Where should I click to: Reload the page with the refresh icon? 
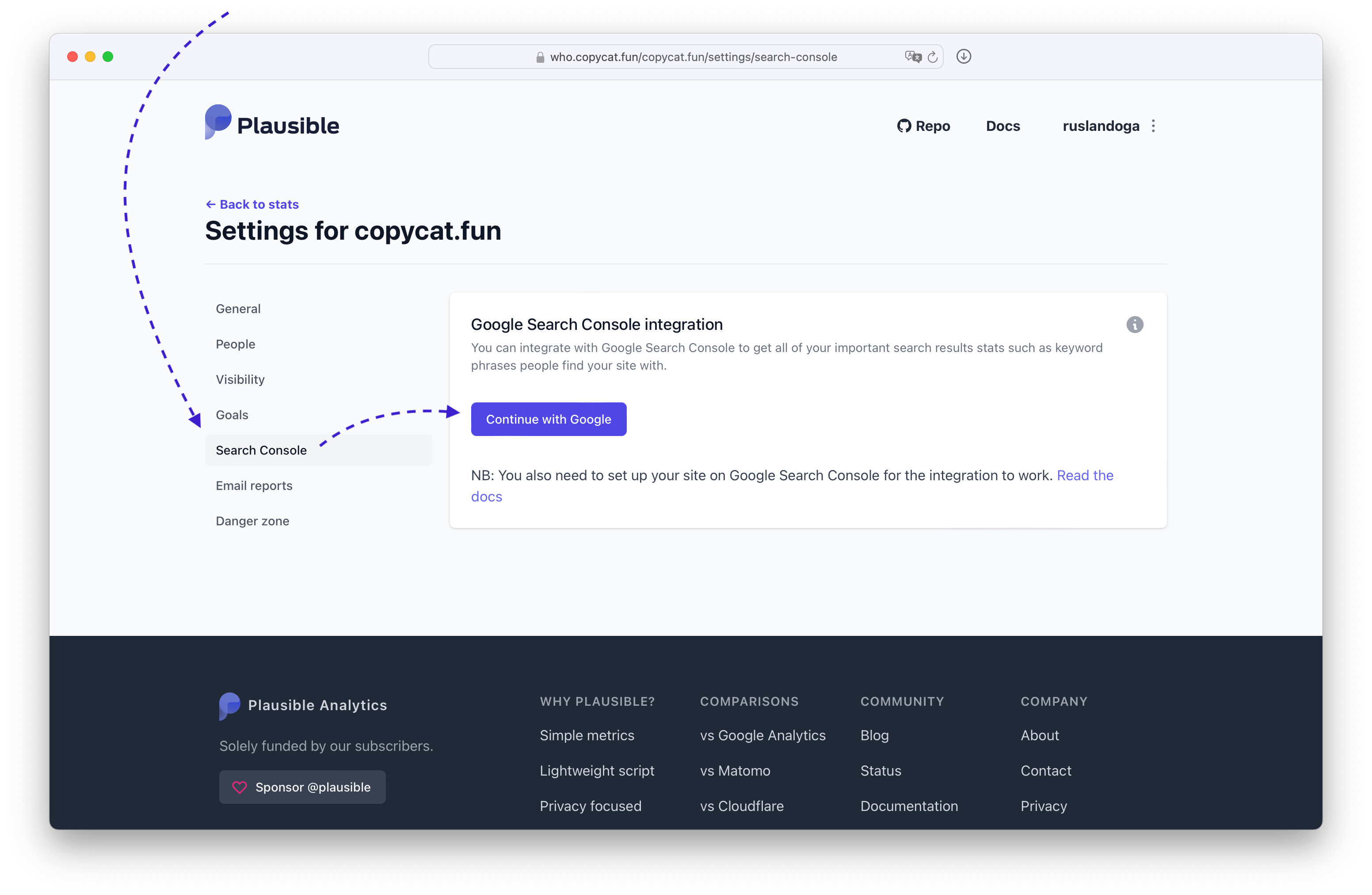pos(932,57)
